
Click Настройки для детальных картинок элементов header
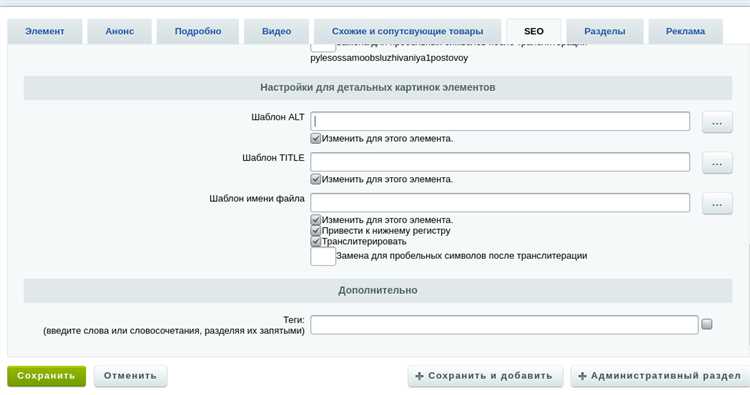coord(378,88)
